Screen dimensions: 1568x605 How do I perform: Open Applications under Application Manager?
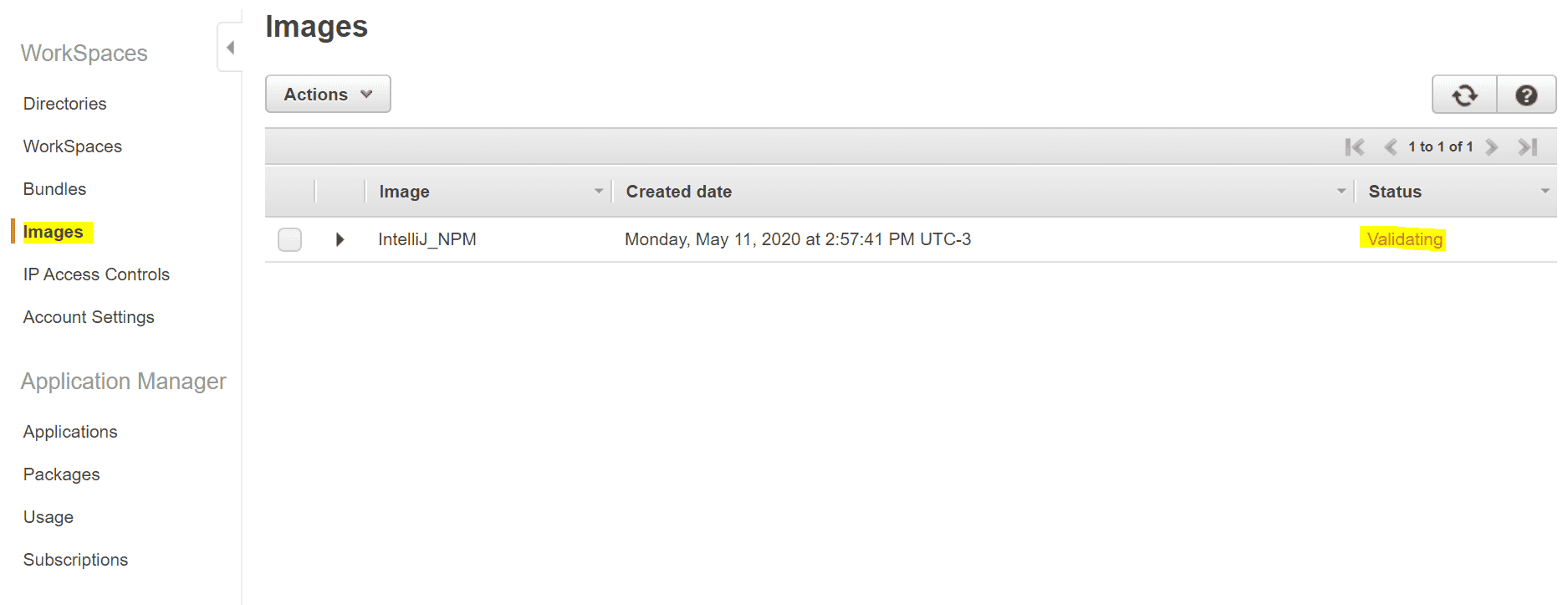pos(70,432)
